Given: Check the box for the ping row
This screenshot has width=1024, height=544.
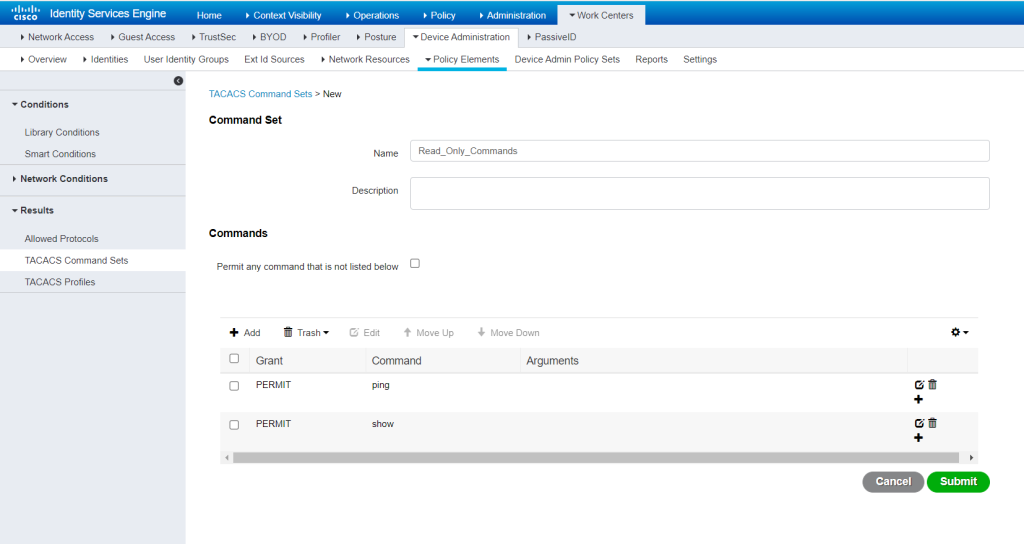Looking at the screenshot, I should 234,386.
